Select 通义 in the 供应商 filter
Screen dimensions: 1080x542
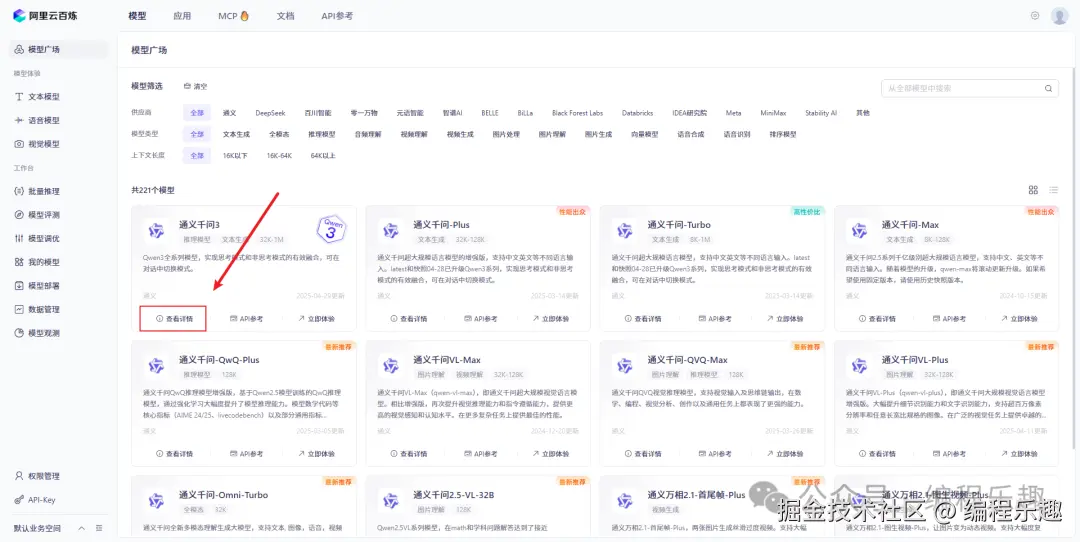(x=229, y=113)
